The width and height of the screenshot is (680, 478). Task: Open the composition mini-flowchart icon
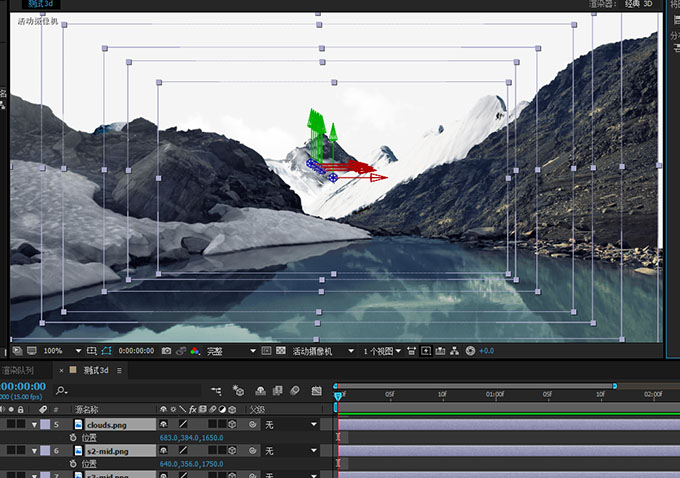216,391
